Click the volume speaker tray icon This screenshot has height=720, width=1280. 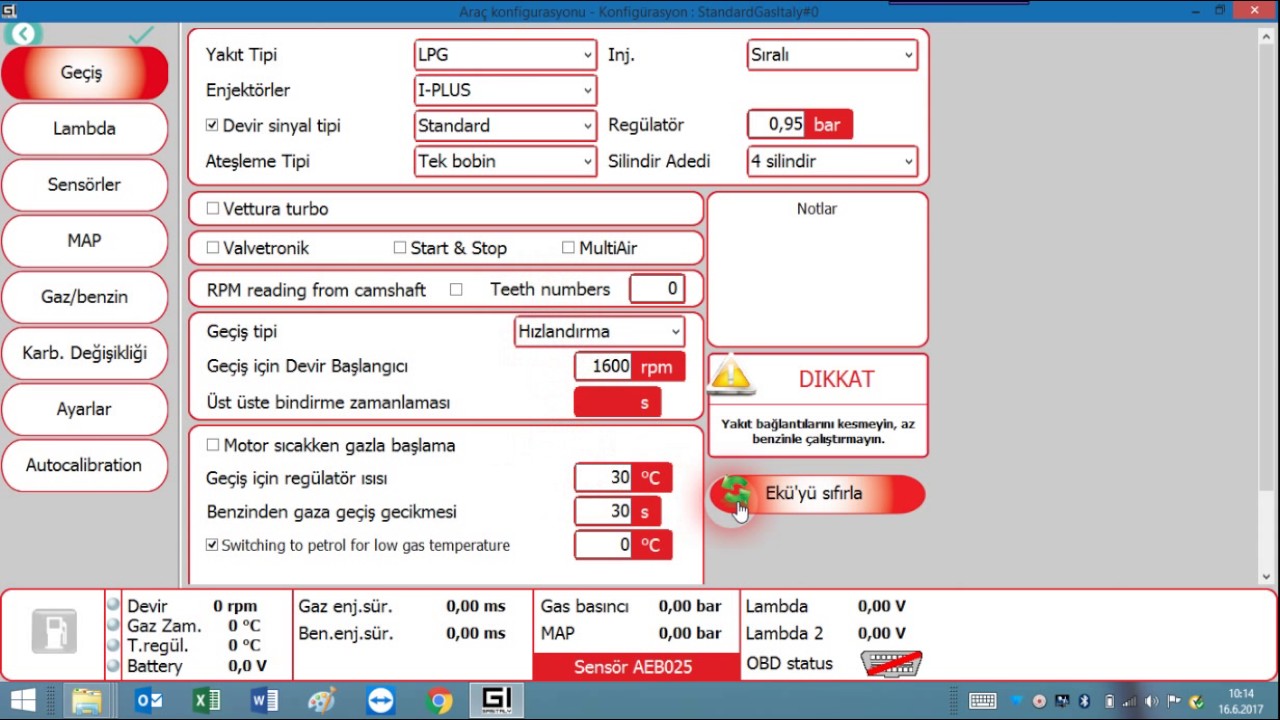1152,701
